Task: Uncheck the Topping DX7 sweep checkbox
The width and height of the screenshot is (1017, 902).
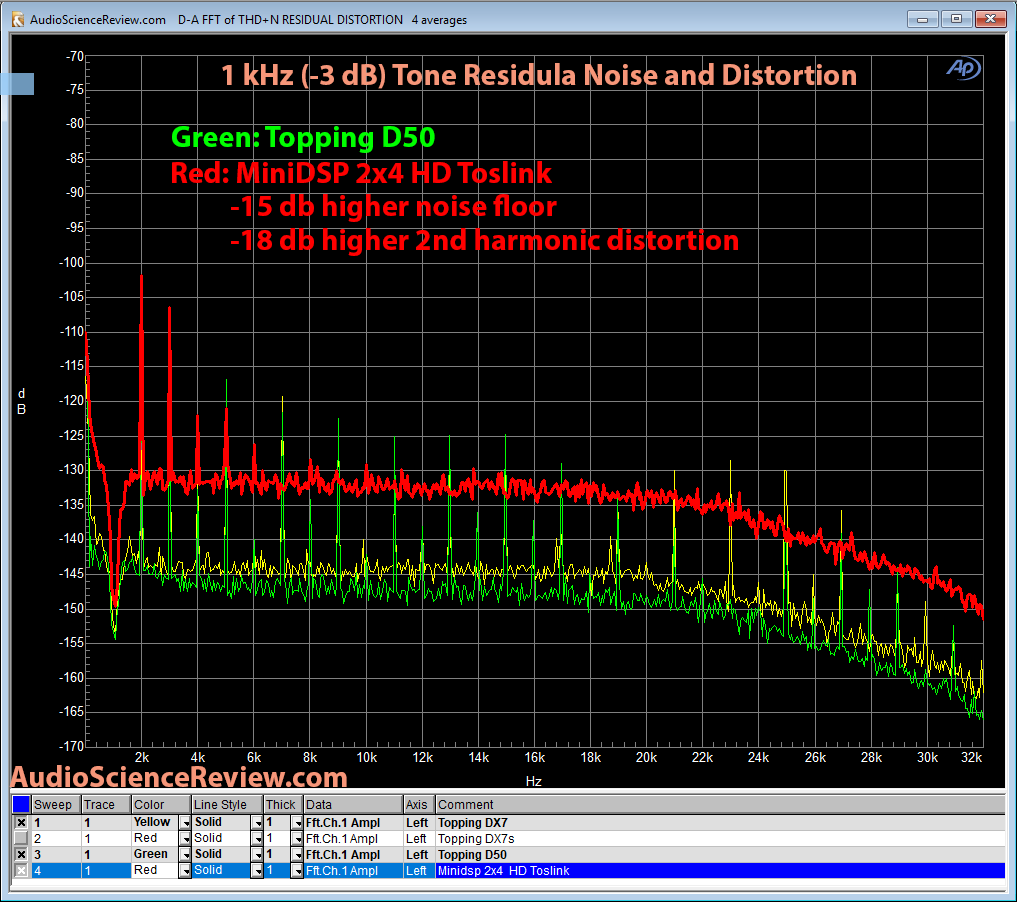Action: click(x=21, y=823)
